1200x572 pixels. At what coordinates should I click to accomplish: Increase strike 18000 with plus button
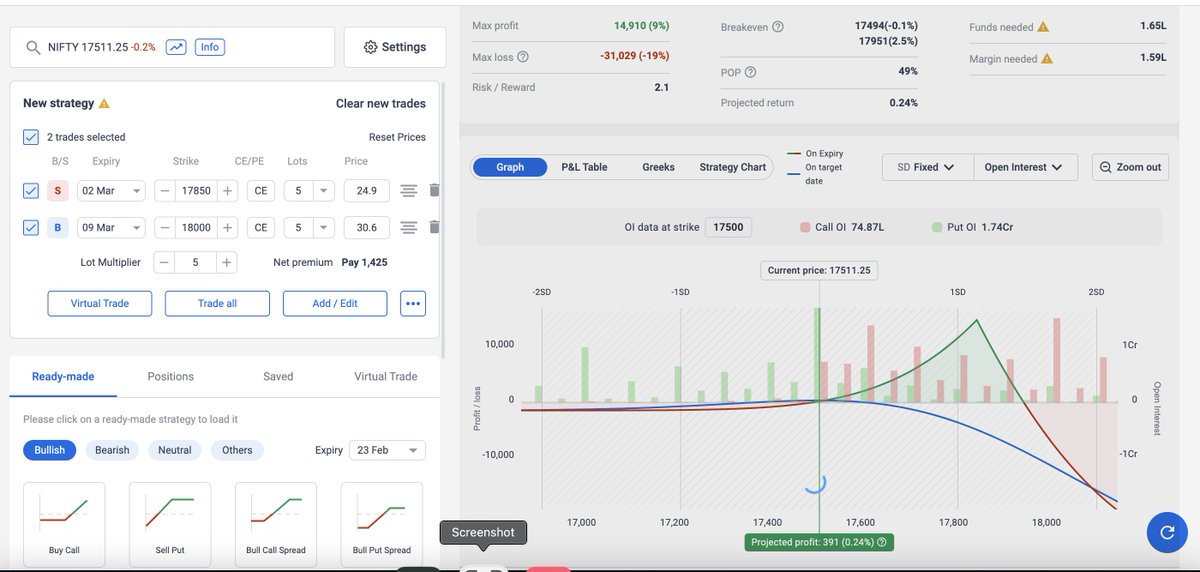[x=228, y=227]
